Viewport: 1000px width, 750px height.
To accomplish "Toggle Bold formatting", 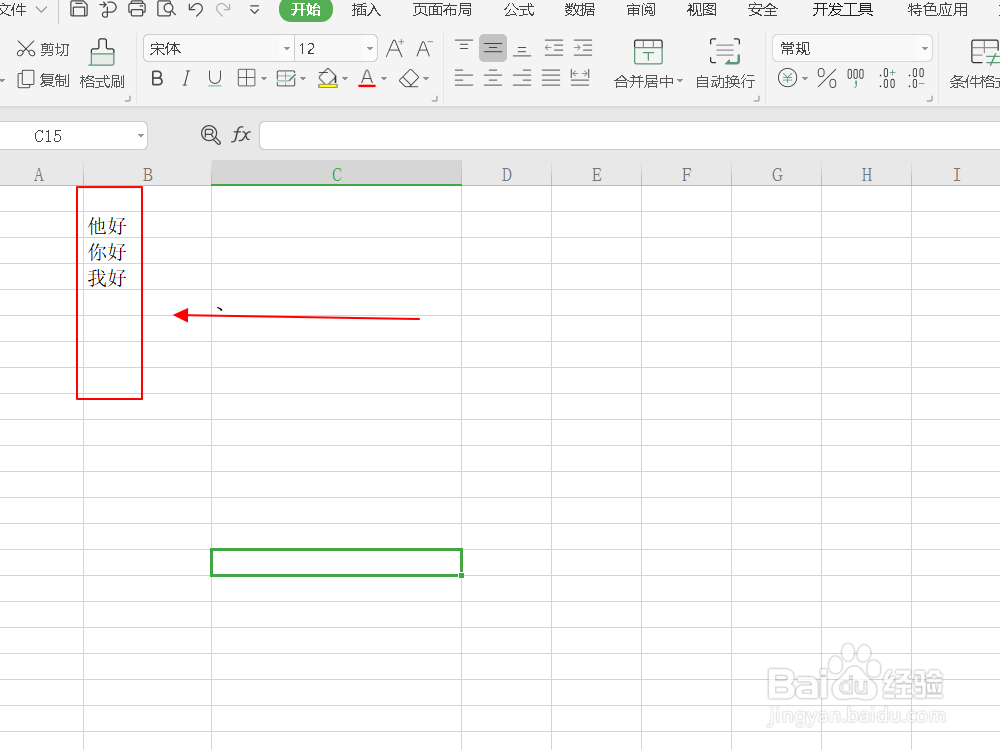I will 157,78.
